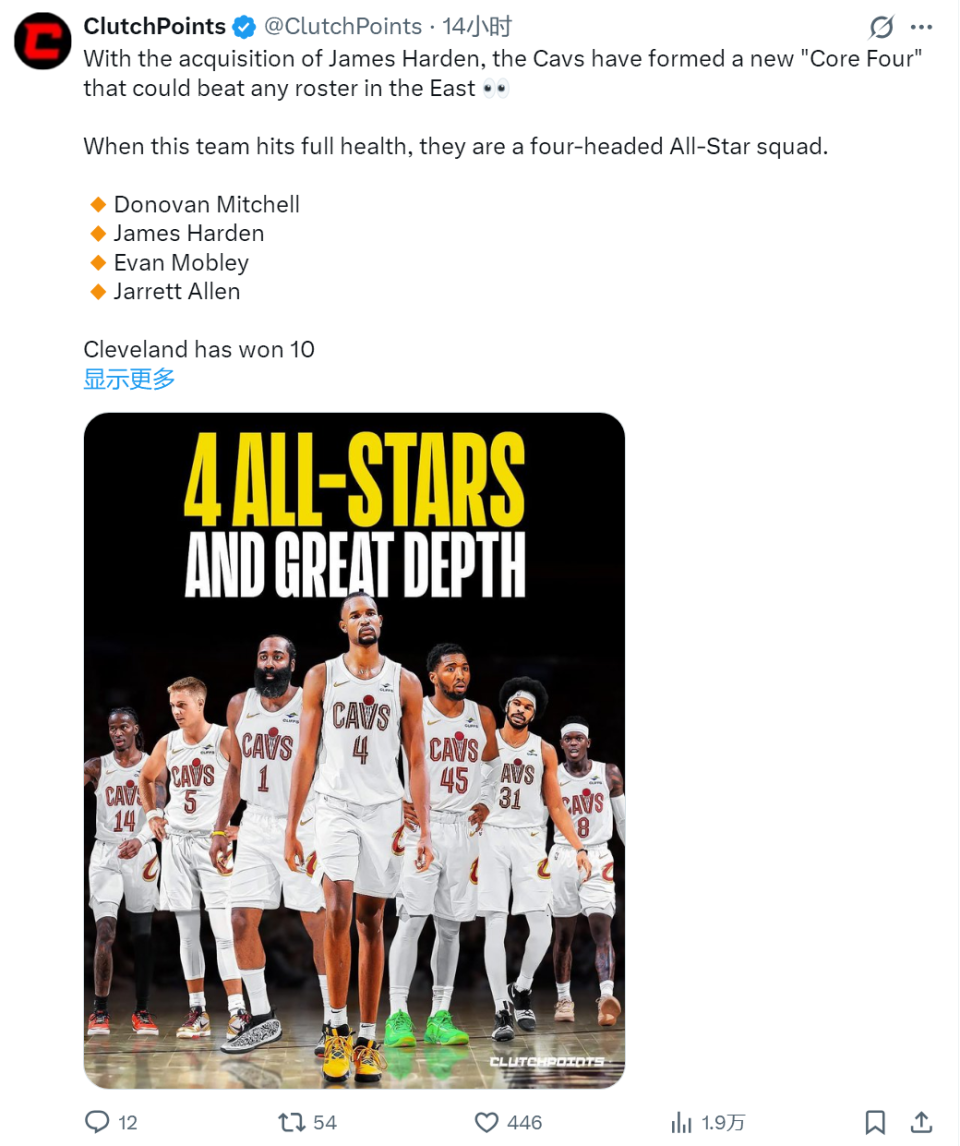This screenshot has width=960, height=1146.
Task: Open Grok explain icon on post
Action: pyautogui.click(x=880, y=27)
